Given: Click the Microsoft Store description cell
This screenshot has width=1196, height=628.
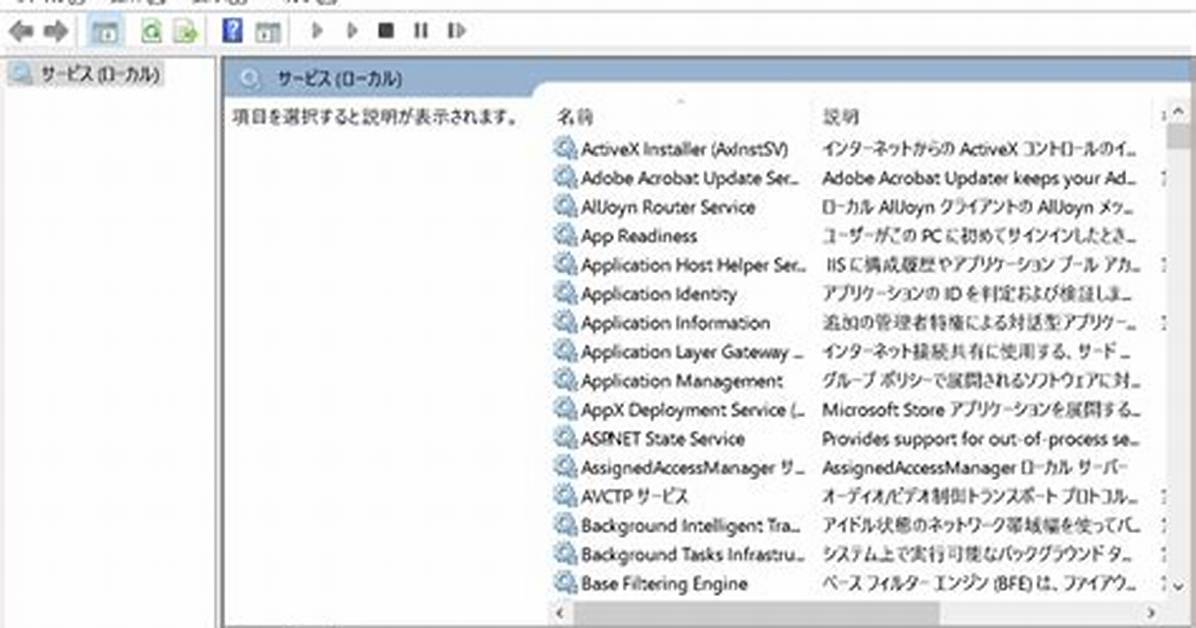Looking at the screenshot, I should click(x=979, y=410).
